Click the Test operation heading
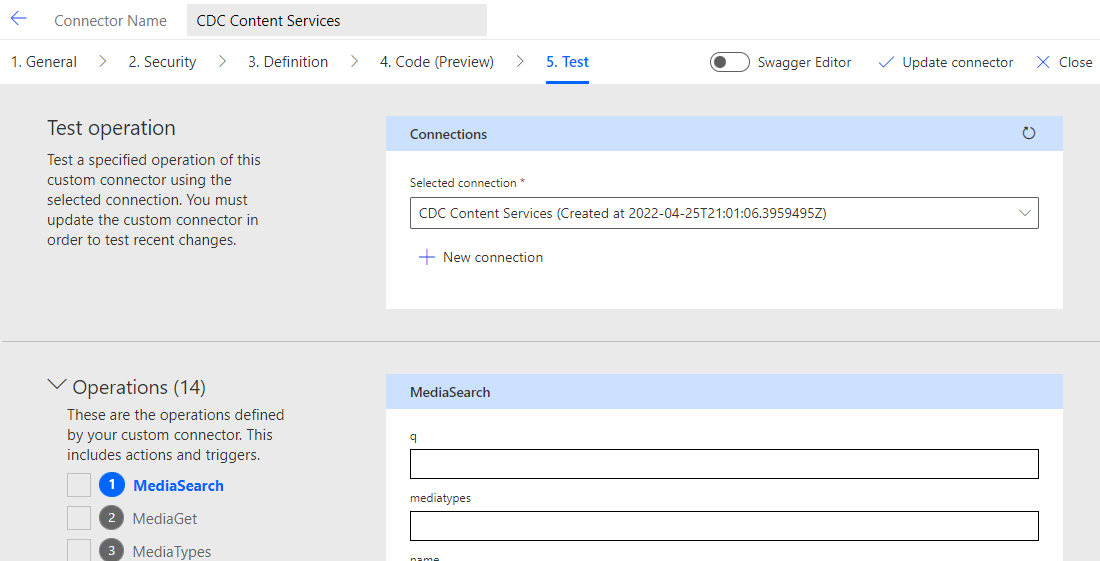Screen dimensions: 1100x561 [112, 128]
